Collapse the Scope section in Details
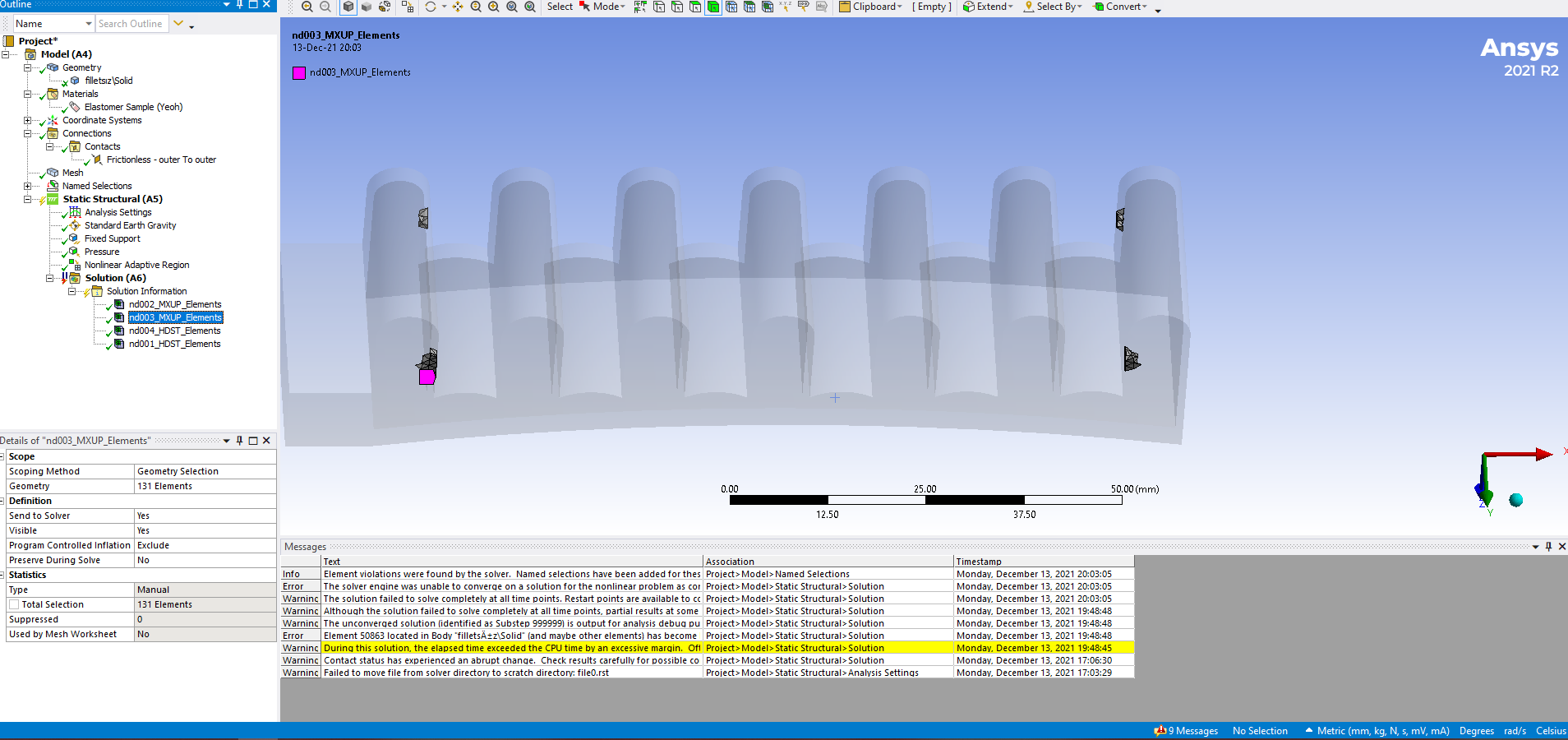Viewport: 1568px width, 740px height. tap(2, 456)
